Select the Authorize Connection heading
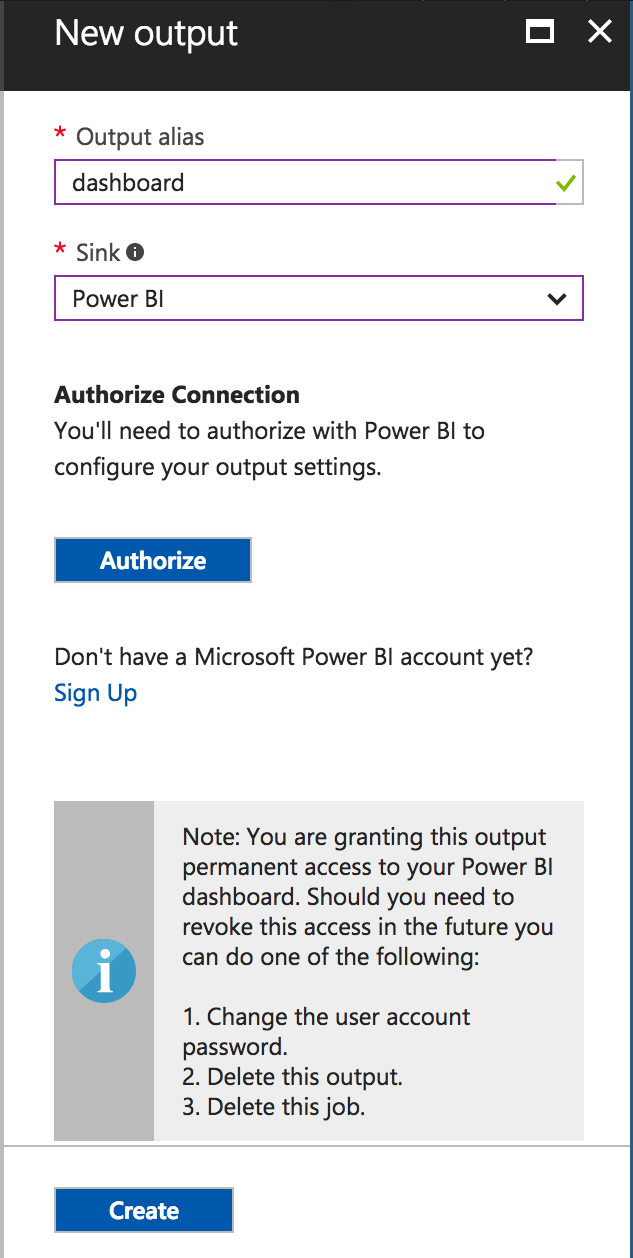633x1258 pixels. tap(177, 394)
